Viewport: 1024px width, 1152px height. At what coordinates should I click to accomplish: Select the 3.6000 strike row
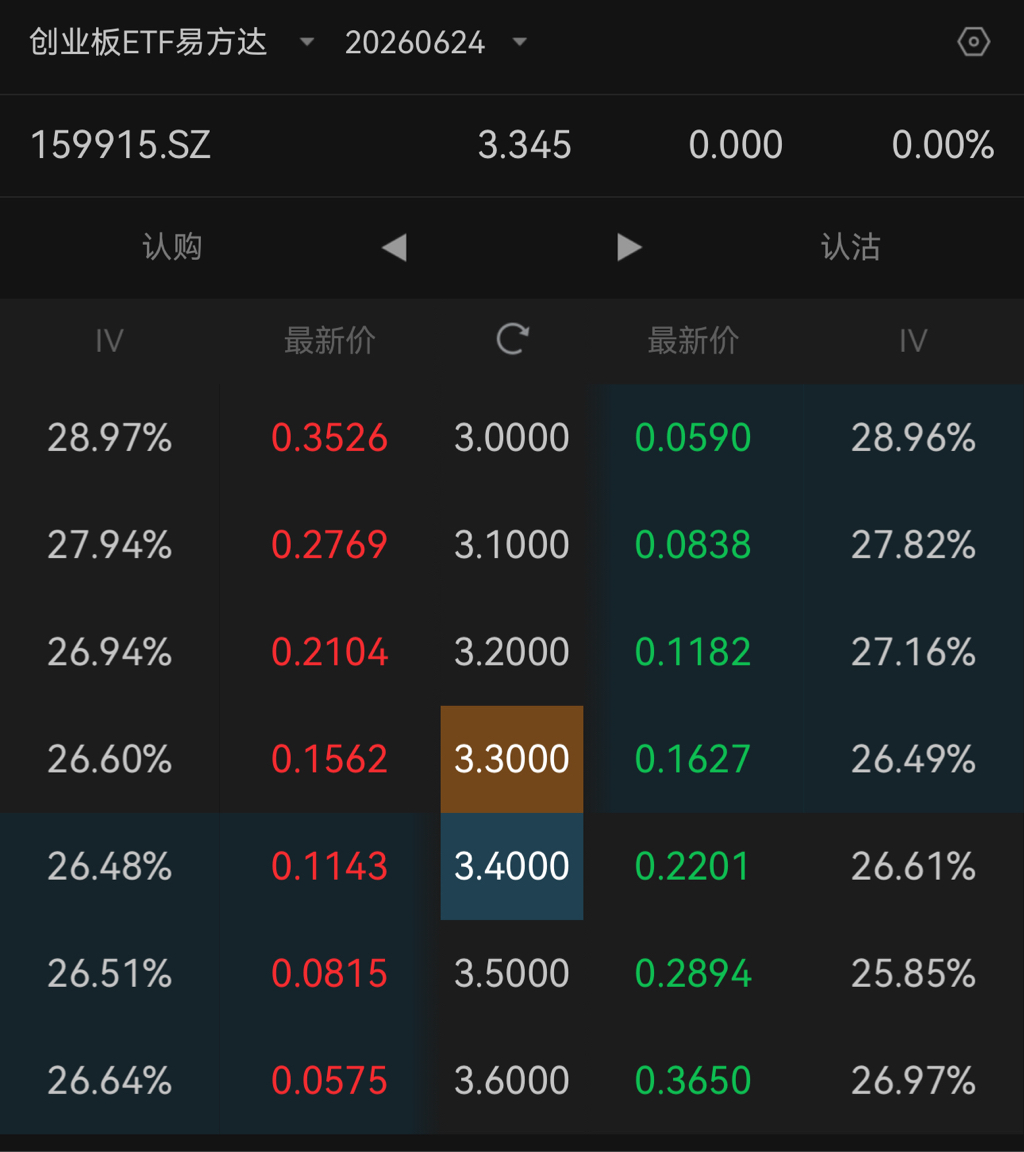tap(512, 1080)
